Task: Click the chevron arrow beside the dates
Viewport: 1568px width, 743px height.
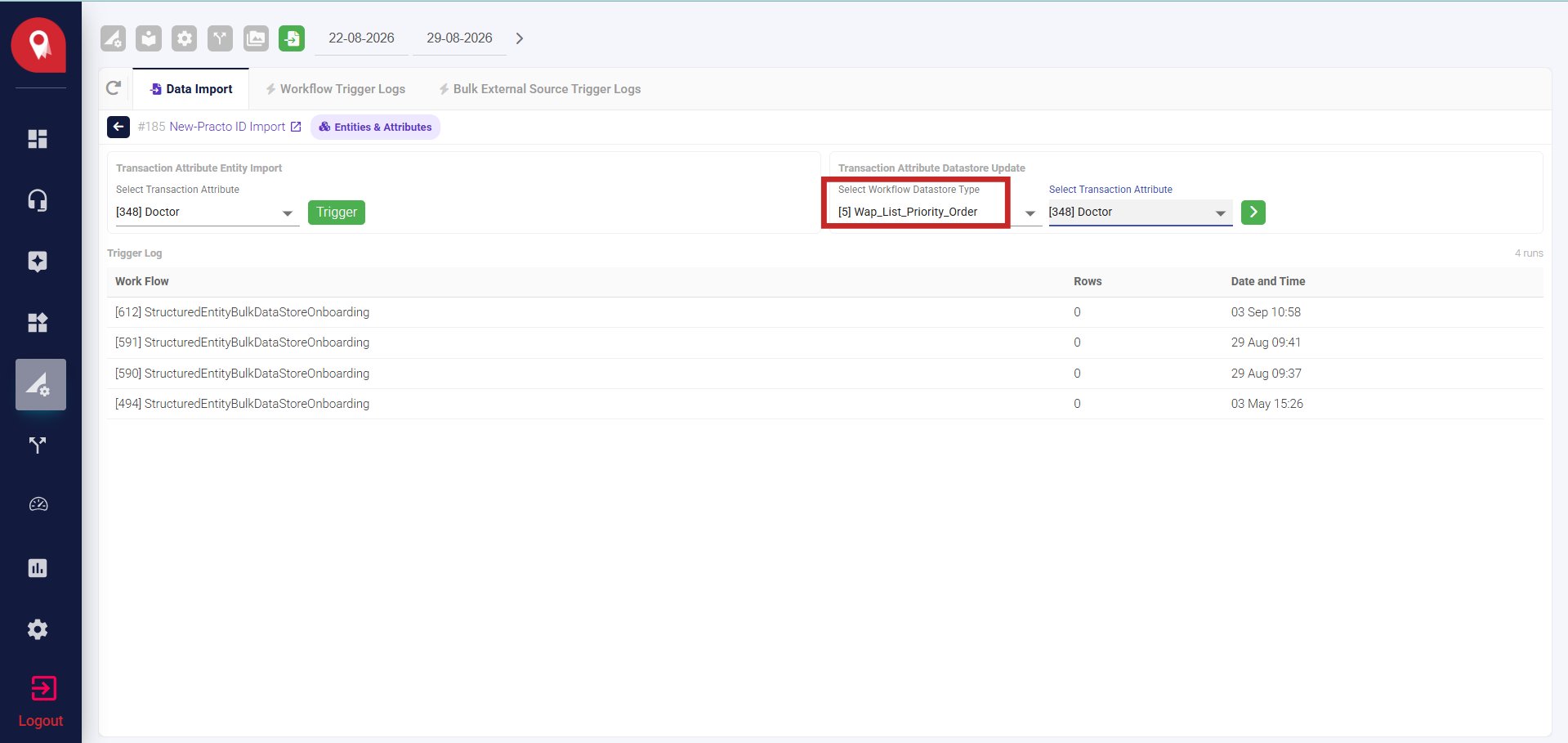Action: (520, 38)
